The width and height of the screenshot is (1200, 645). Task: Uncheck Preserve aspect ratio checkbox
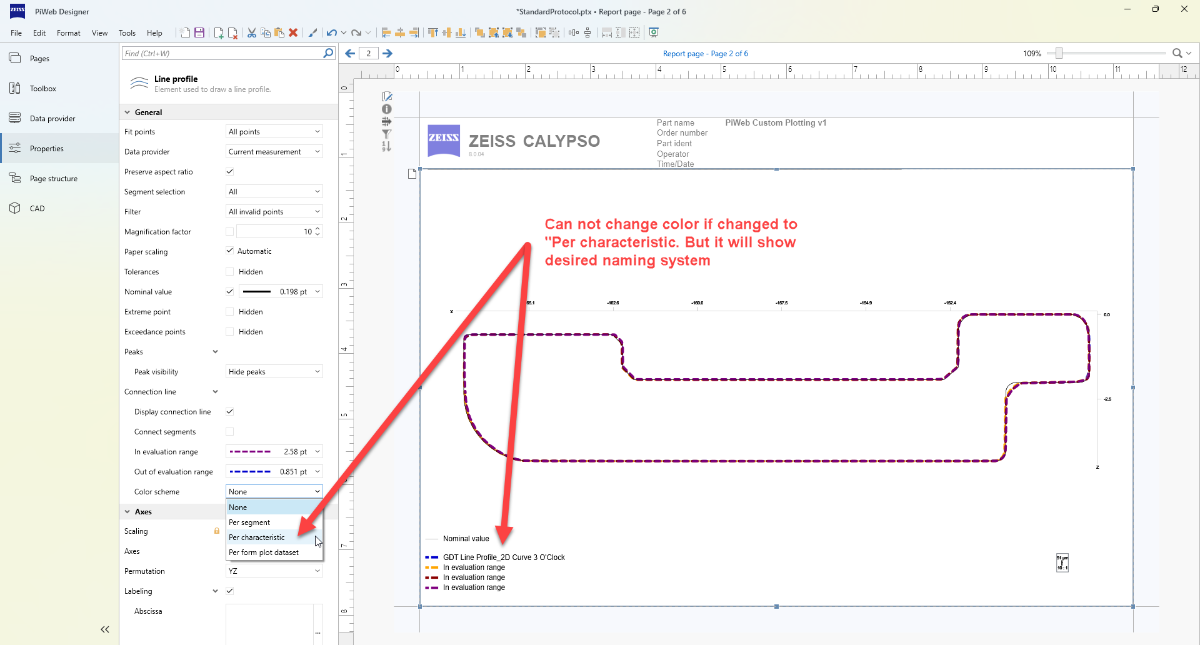230,172
